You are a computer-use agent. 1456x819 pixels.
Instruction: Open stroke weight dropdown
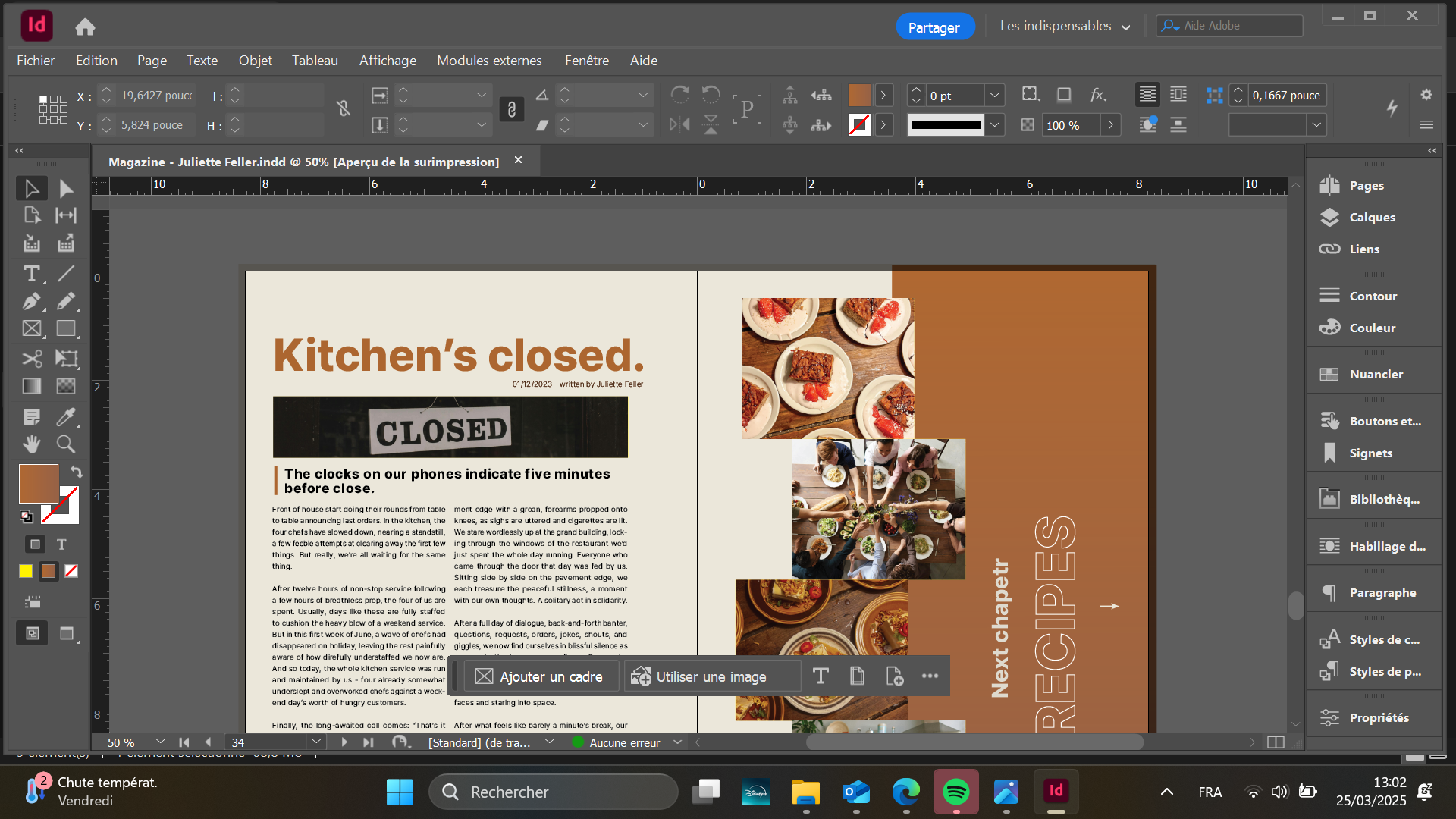pyautogui.click(x=994, y=96)
